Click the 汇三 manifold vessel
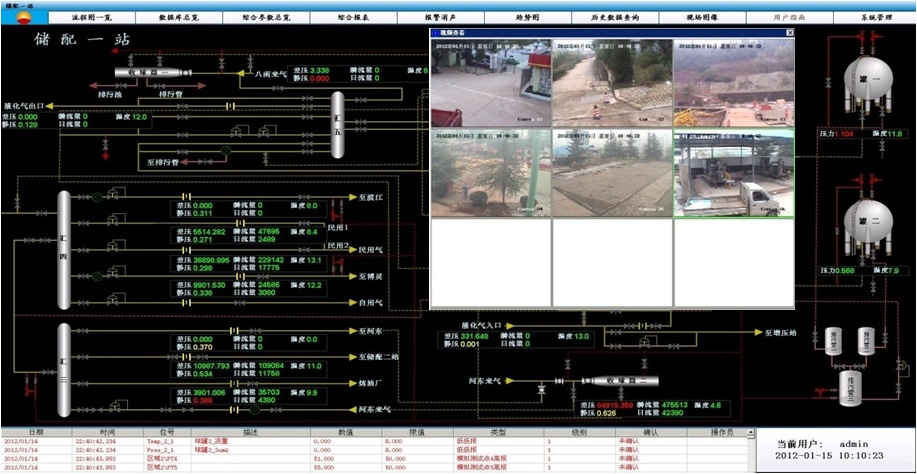 click(x=64, y=369)
